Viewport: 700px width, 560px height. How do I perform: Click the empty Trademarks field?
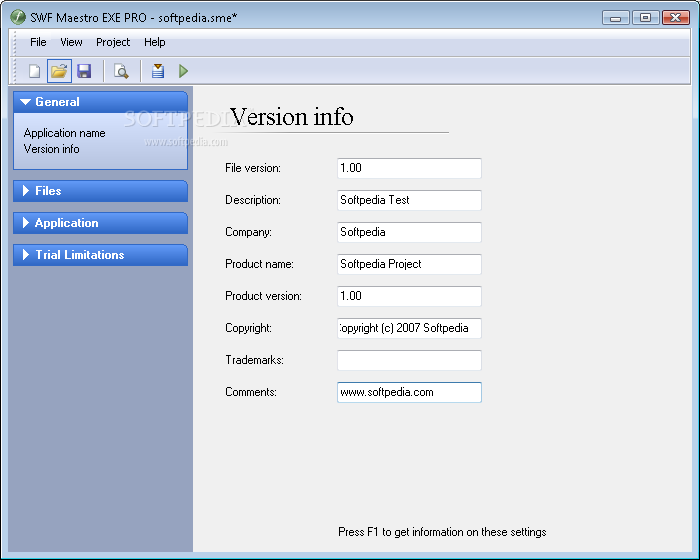pyautogui.click(x=409, y=360)
